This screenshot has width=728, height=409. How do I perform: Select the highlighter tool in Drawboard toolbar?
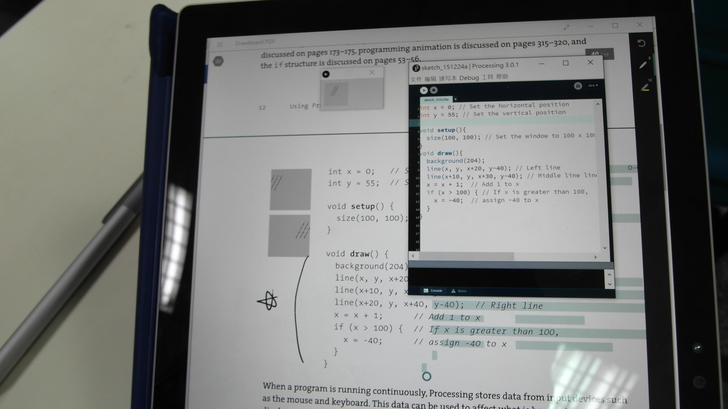click(645, 87)
